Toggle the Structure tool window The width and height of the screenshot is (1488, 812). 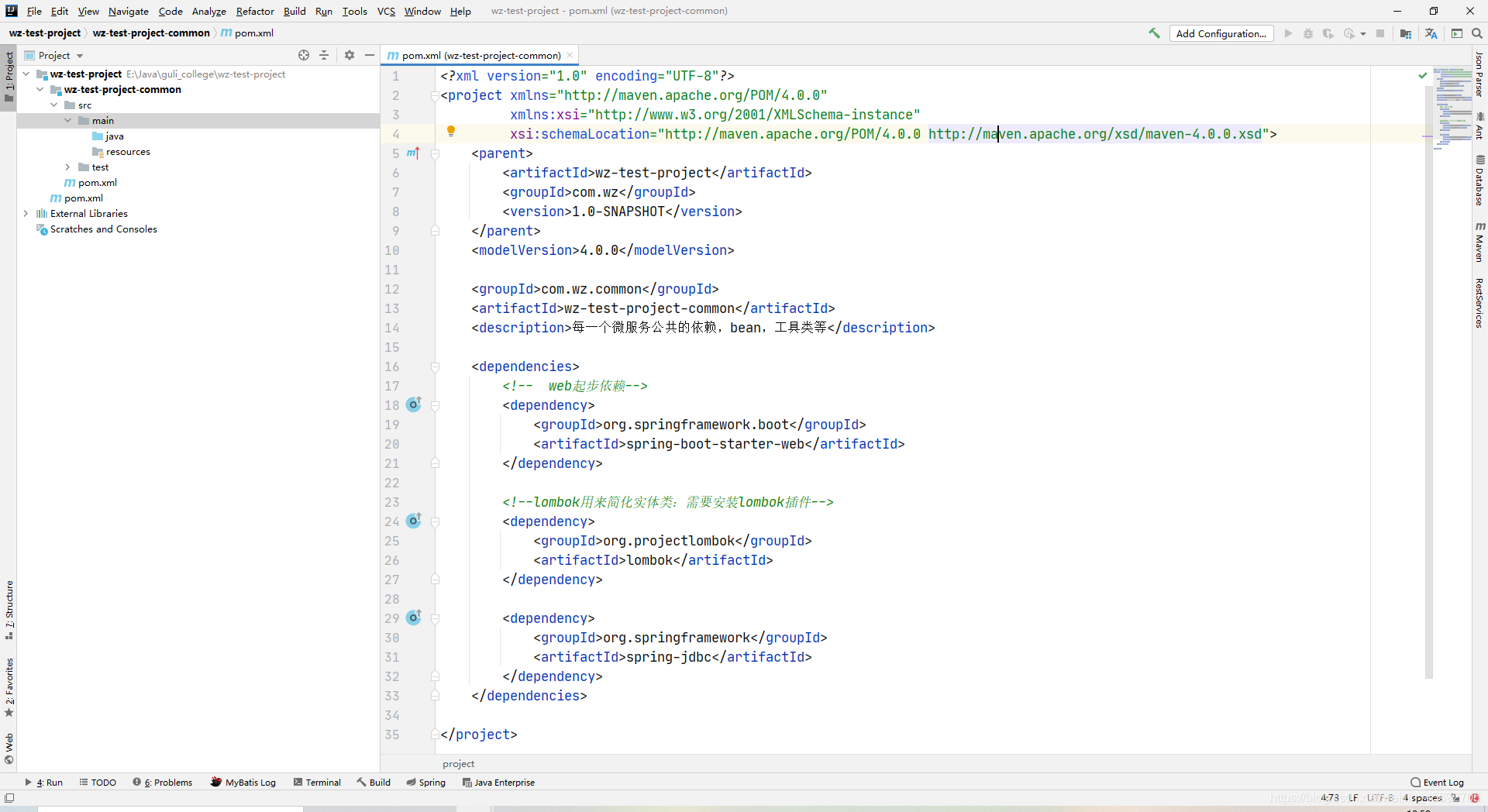point(9,610)
